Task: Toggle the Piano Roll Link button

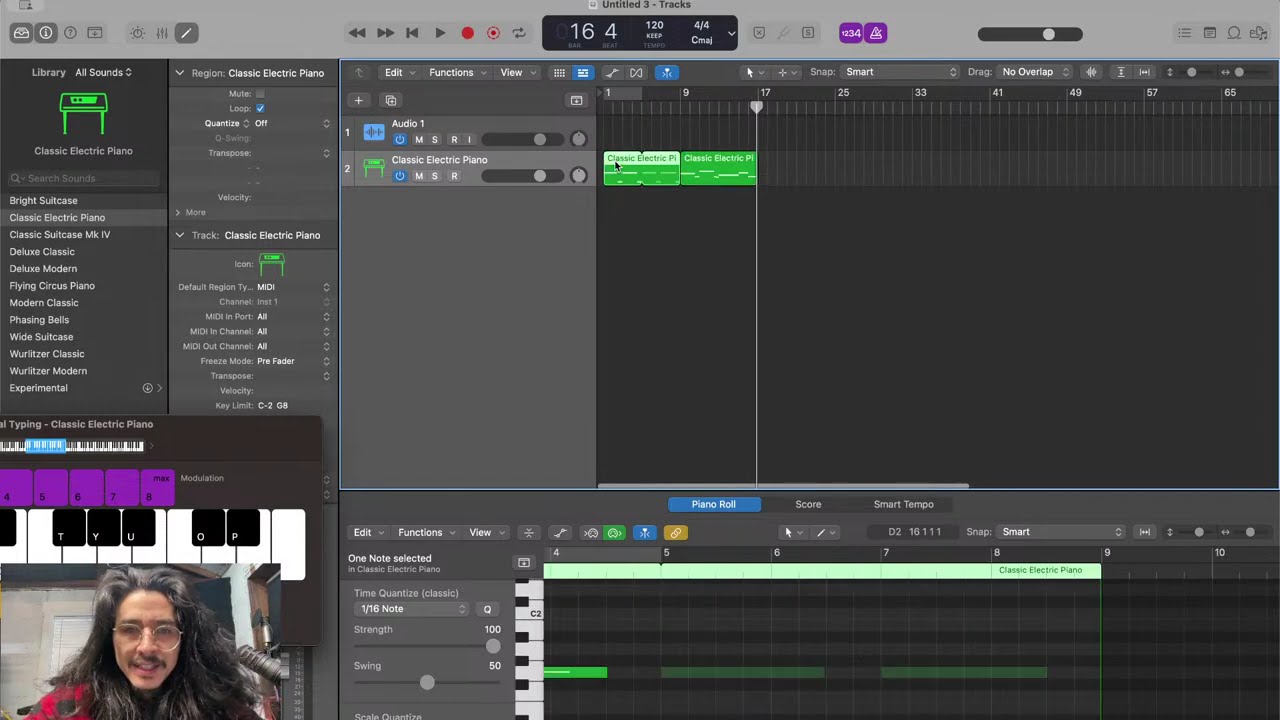Action: click(676, 532)
